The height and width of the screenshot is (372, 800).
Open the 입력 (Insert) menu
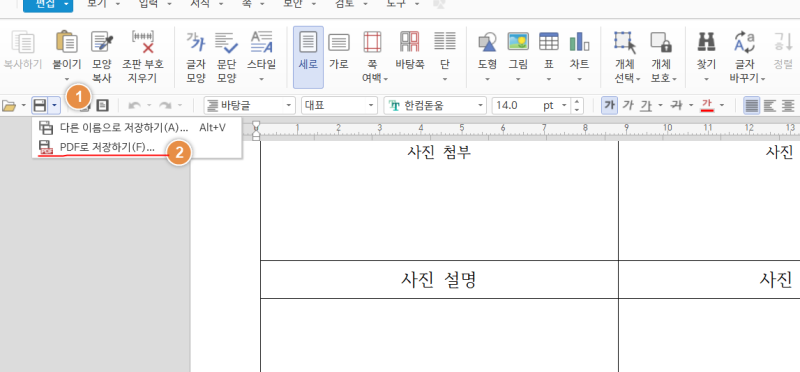click(155, 4)
